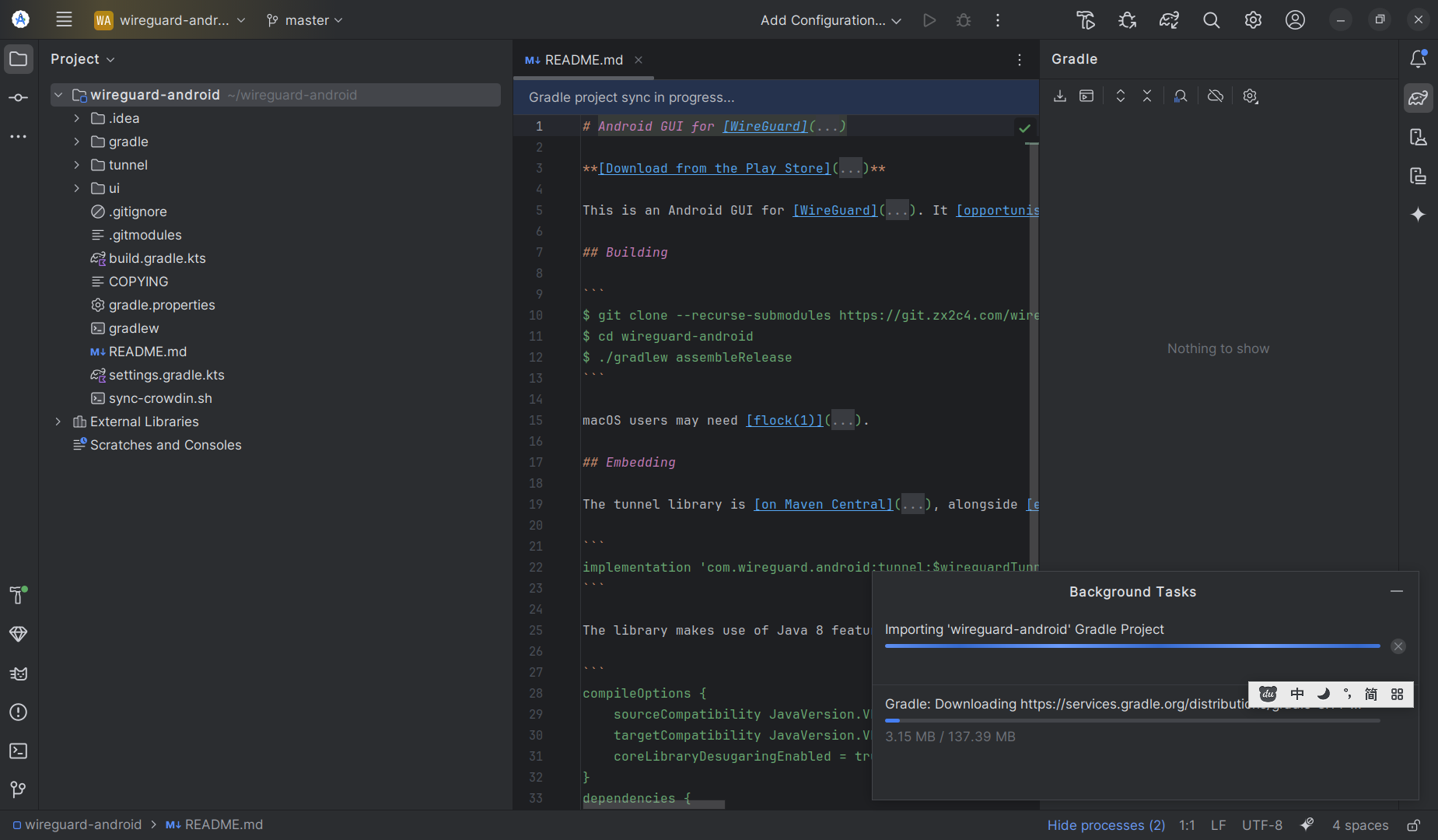The width and height of the screenshot is (1438, 840).
Task: Expand the tunnel folder in Project tree
Action: 76,165
